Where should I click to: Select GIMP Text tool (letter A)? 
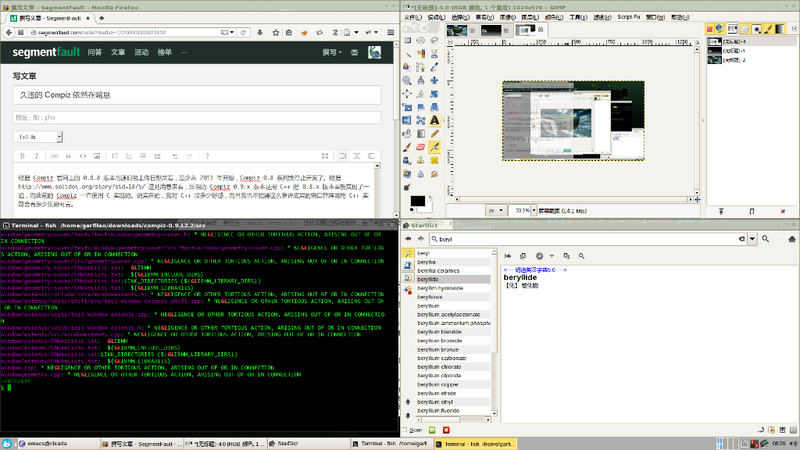434,120
